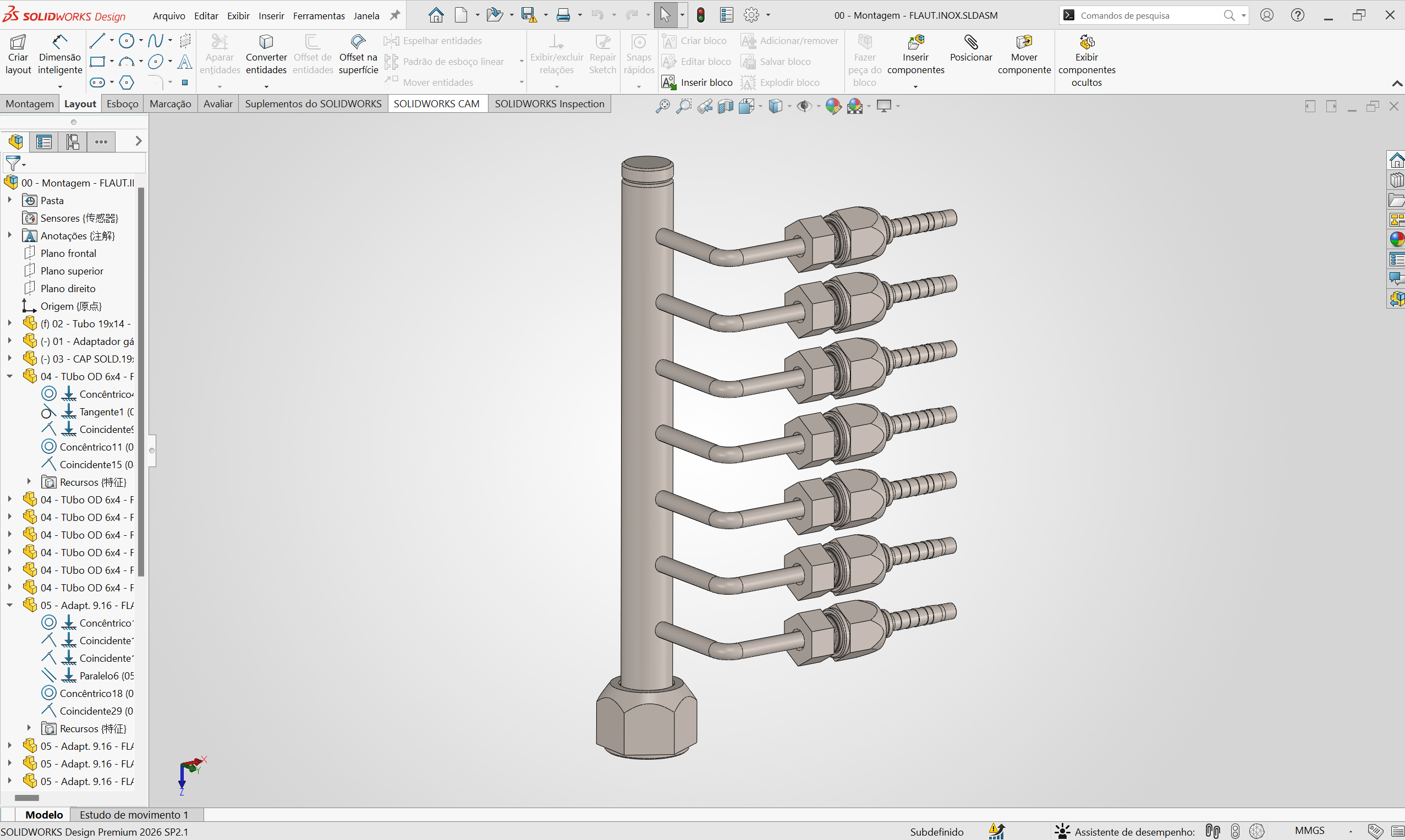Viewport: 1405px width, 840px height.
Task: Pick the Arc sketch tool
Action: click(x=127, y=62)
